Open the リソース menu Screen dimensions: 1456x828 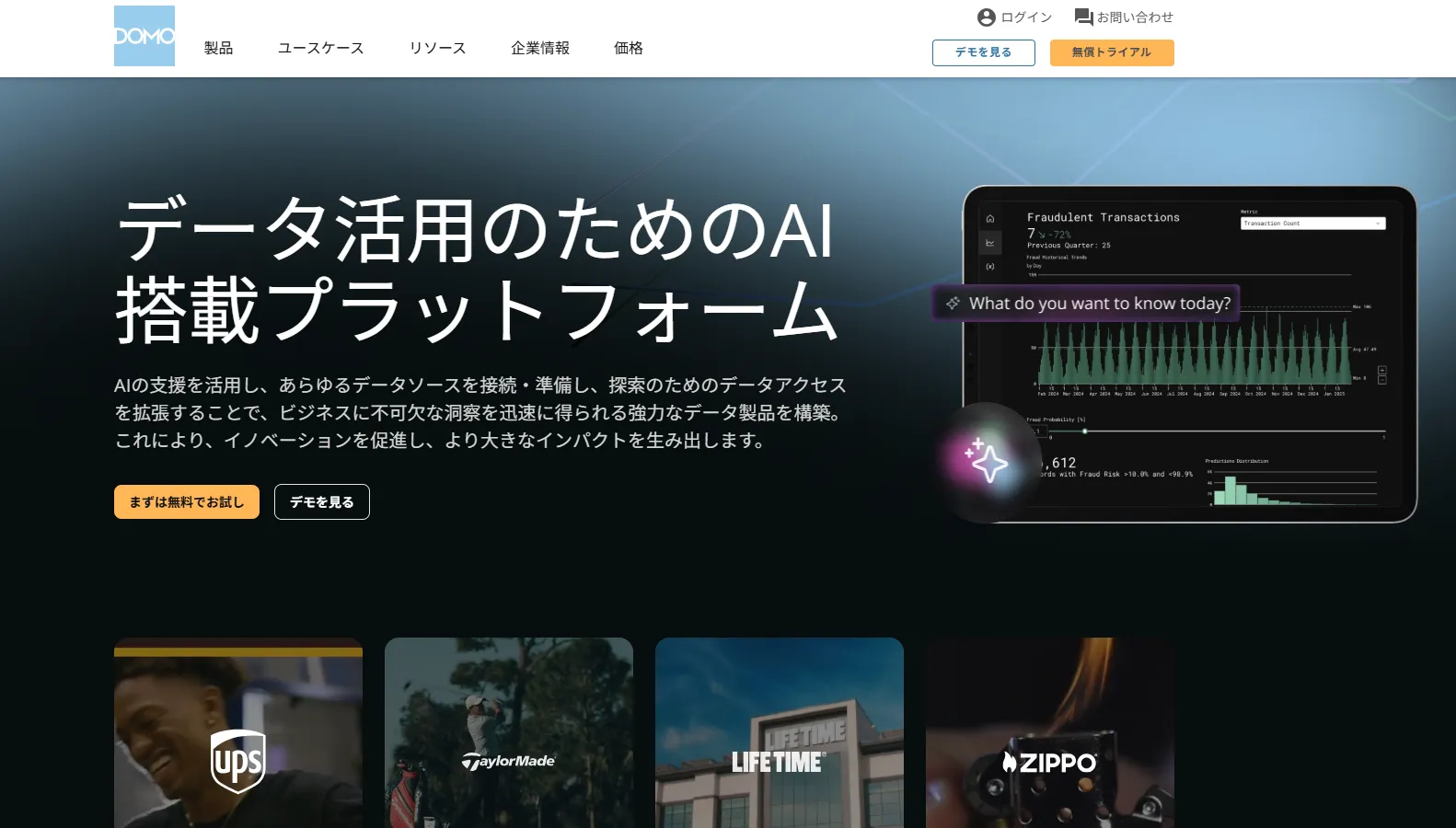tap(437, 48)
